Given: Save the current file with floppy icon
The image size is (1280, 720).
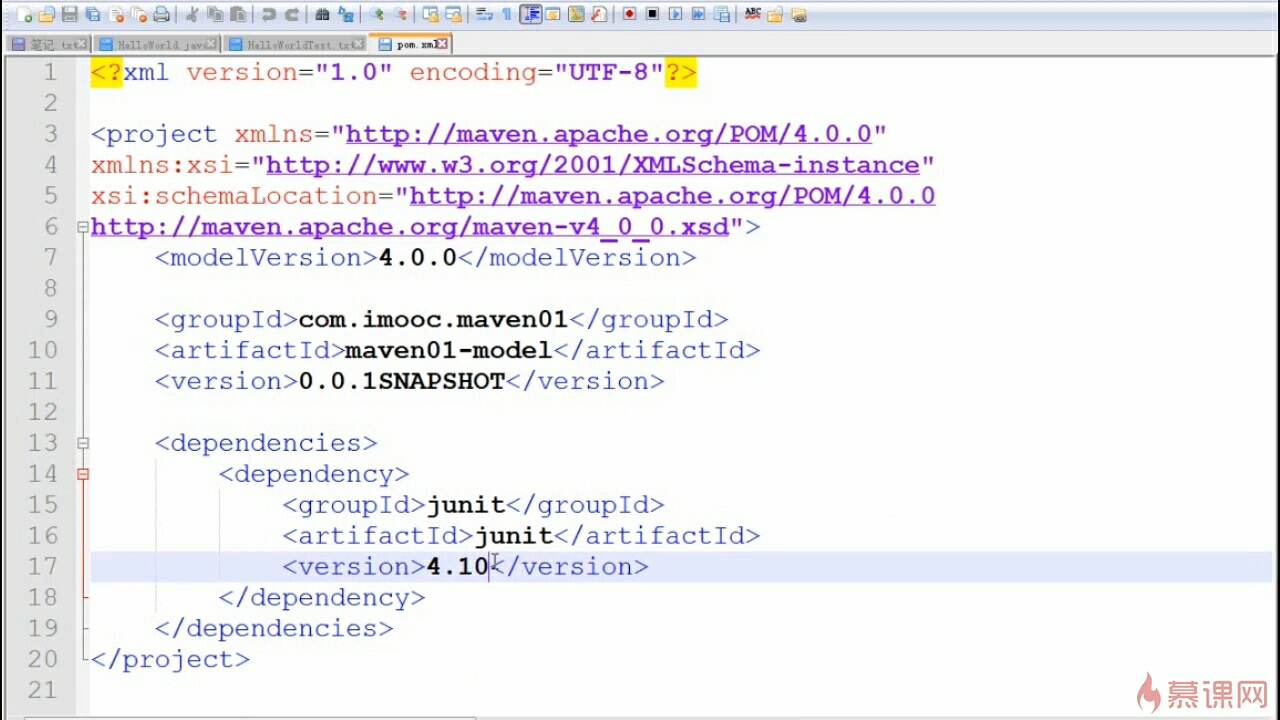Looking at the screenshot, I should coord(70,14).
